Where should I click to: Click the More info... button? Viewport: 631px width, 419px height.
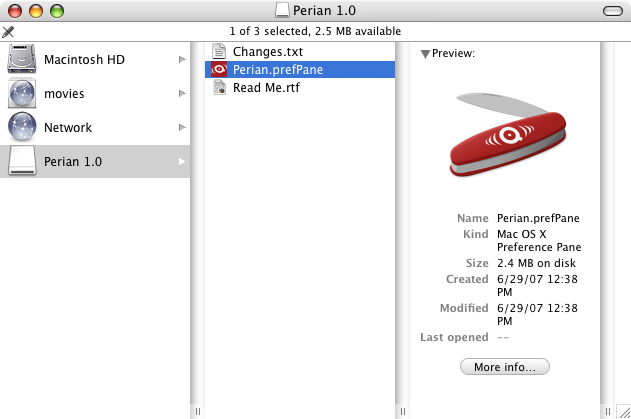(x=505, y=367)
